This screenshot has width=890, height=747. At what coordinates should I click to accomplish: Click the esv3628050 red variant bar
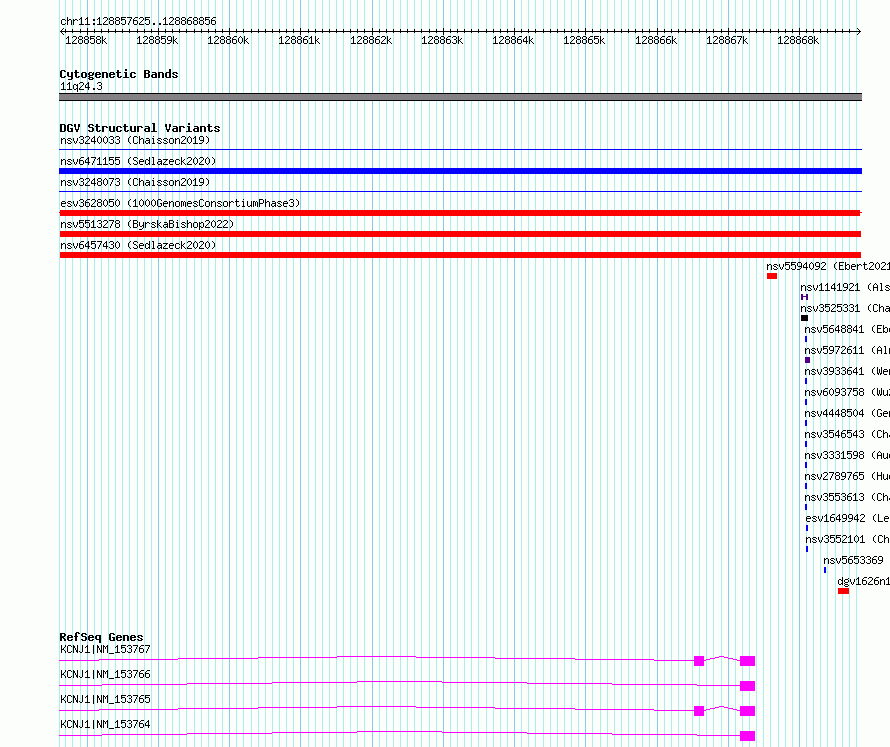click(460, 213)
